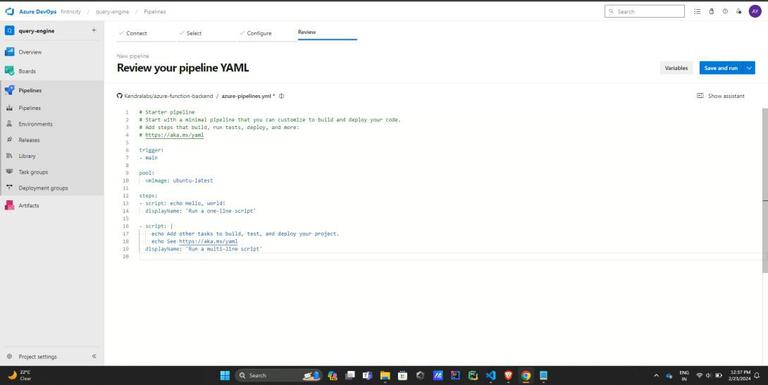Click 'Run a multi-line script' displayName line
This screenshot has height=385, width=768.
click(204, 249)
